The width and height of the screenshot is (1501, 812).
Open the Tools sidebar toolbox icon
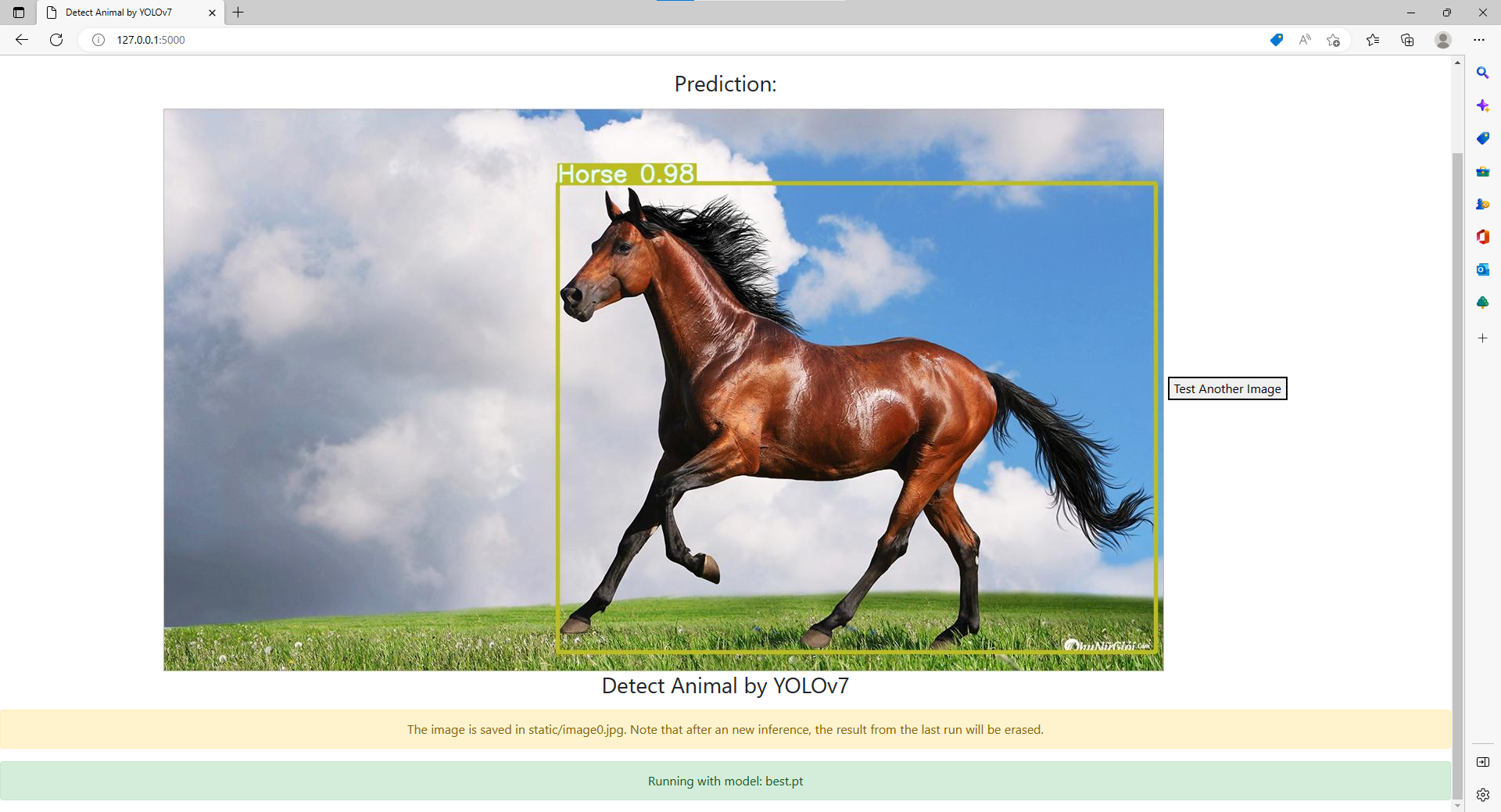(1483, 171)
